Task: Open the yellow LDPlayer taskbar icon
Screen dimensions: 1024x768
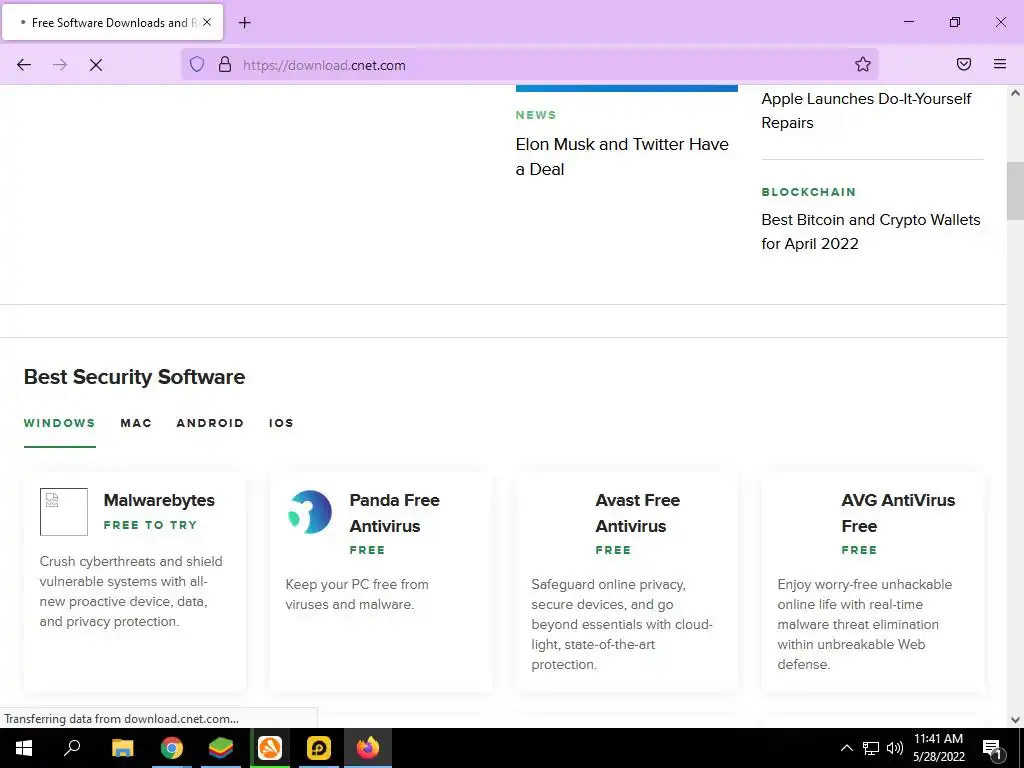Action: coord(319,748)
